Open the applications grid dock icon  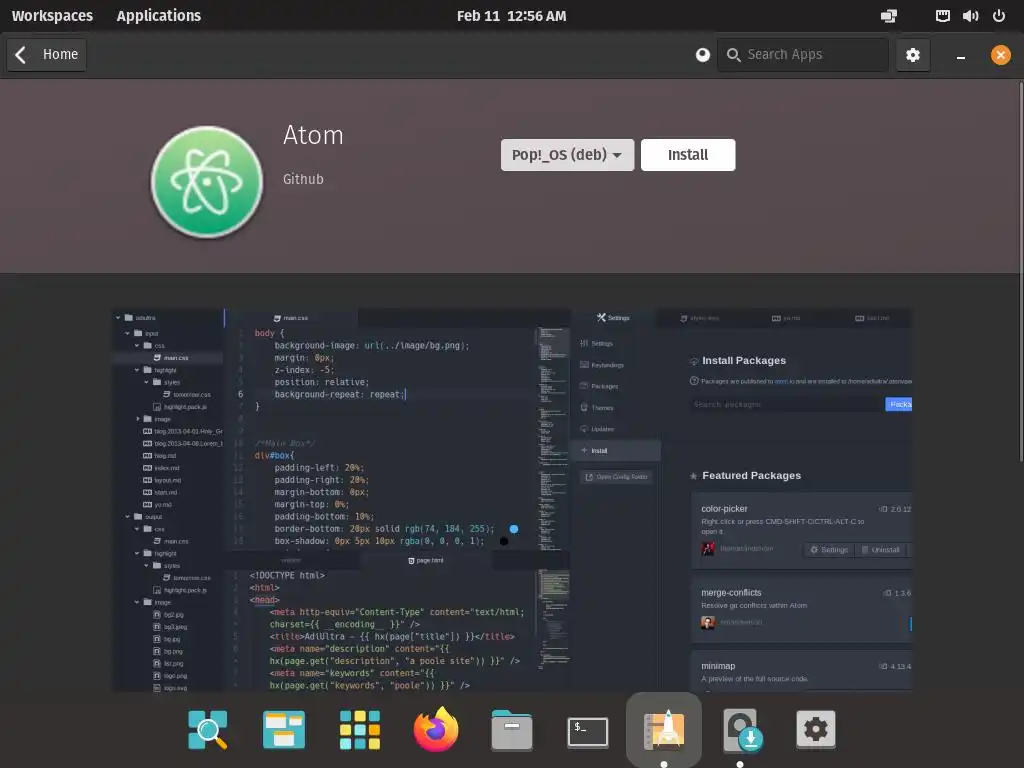[360, 729]
